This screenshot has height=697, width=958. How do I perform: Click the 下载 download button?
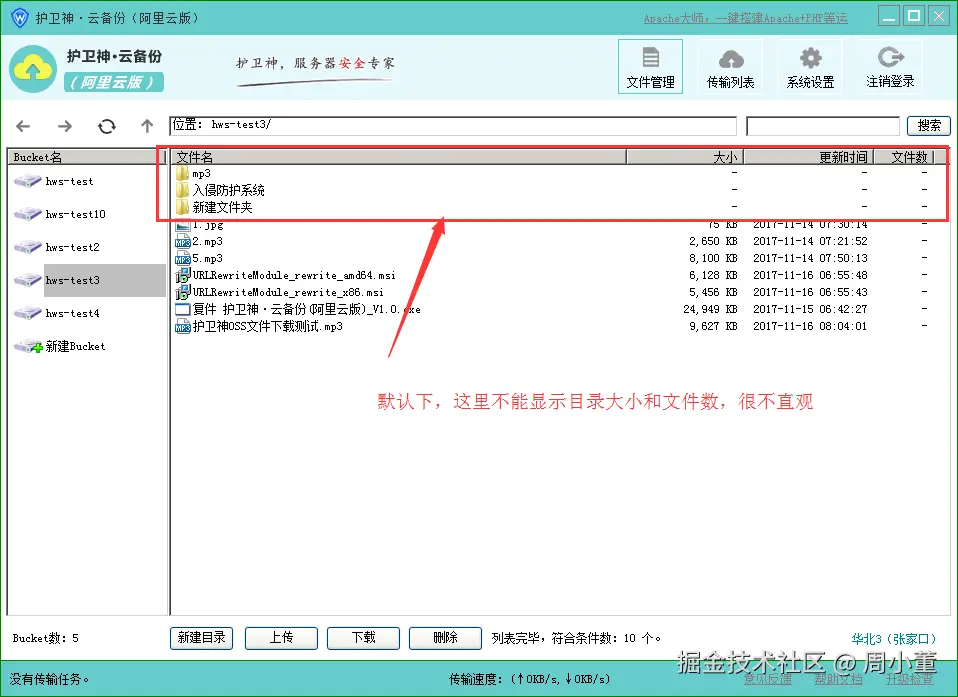point(364,638)
